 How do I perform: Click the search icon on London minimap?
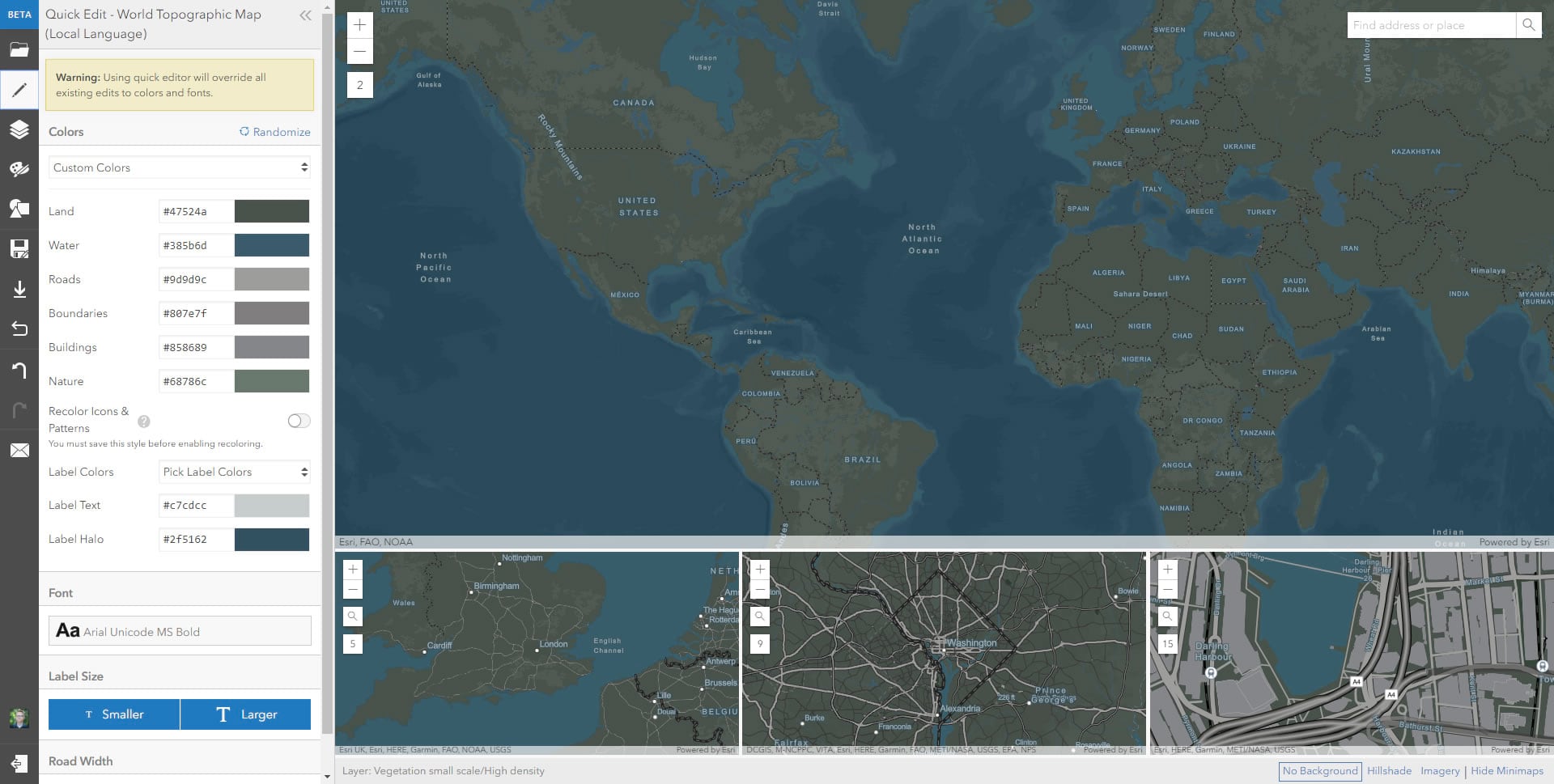(x=353, y=617)
